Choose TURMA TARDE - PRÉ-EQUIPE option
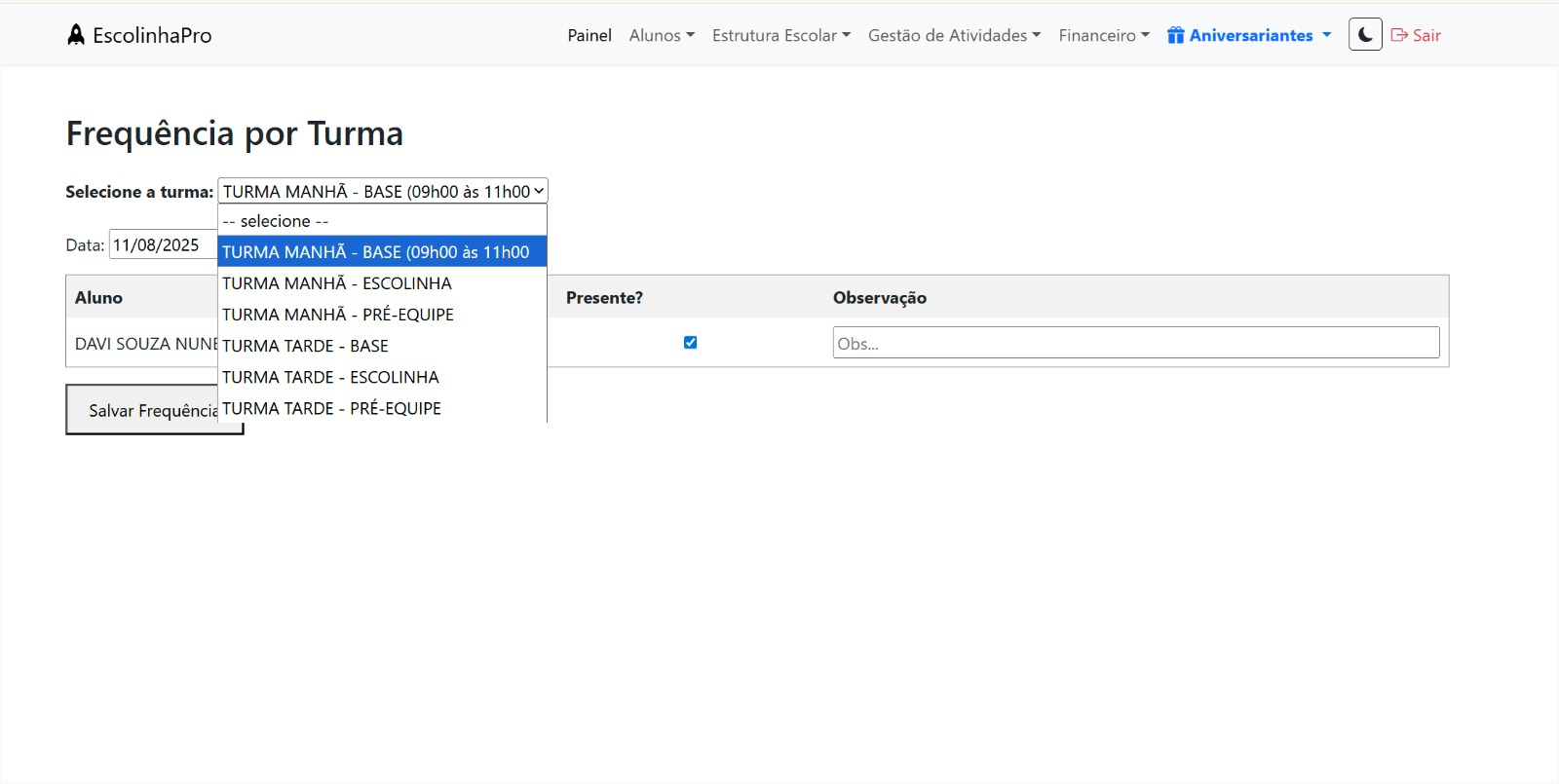The width and height of the screenshot is (1559, 784). point(331,408)
